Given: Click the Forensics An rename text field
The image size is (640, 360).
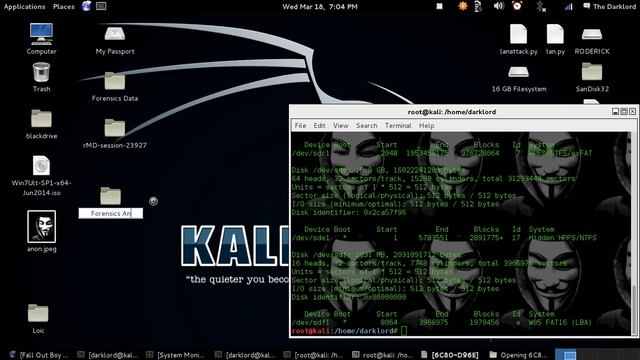Looking at the screenshot, I should (111, 213).
